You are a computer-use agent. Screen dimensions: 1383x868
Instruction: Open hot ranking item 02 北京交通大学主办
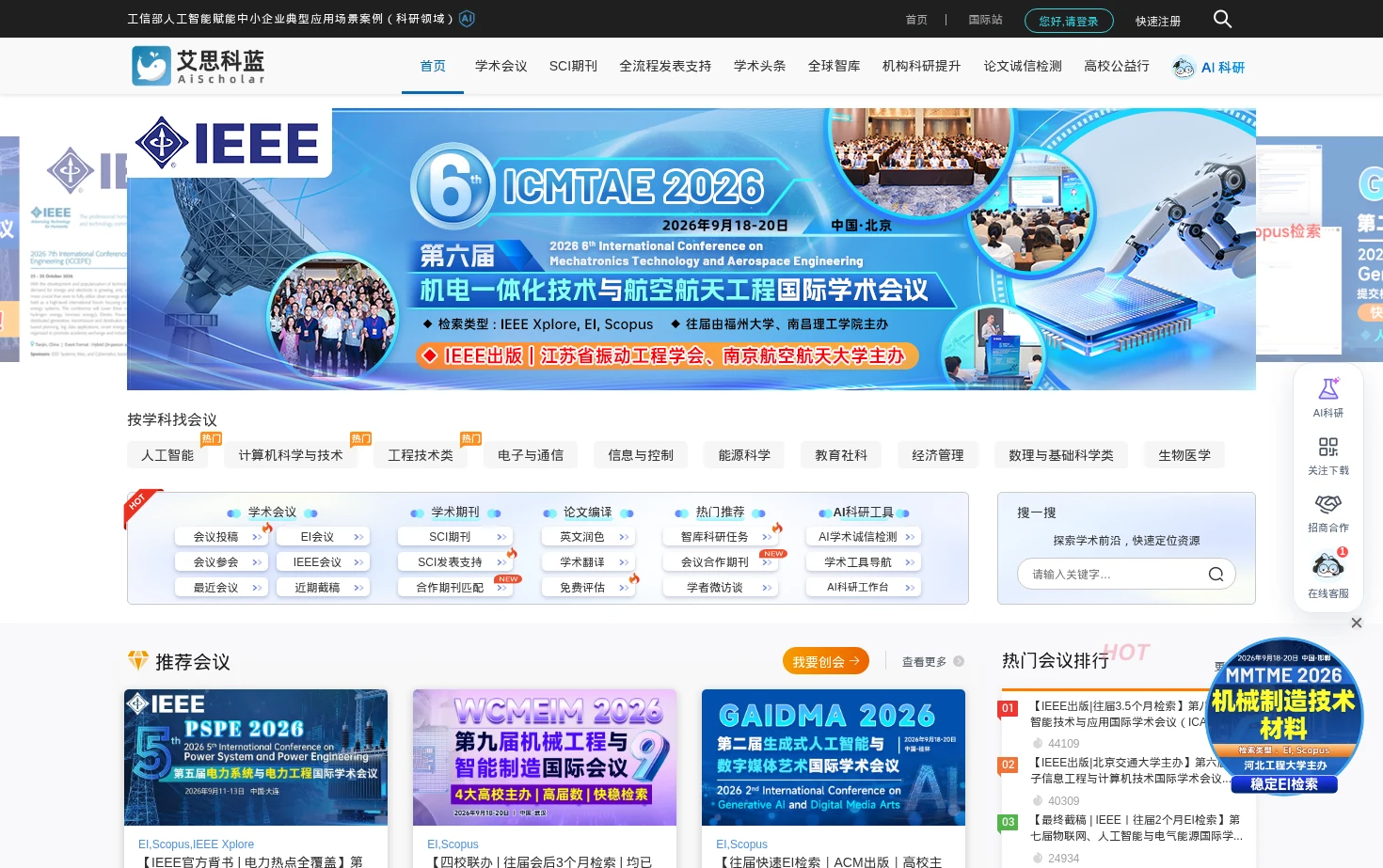click(x=1129, y=770)
